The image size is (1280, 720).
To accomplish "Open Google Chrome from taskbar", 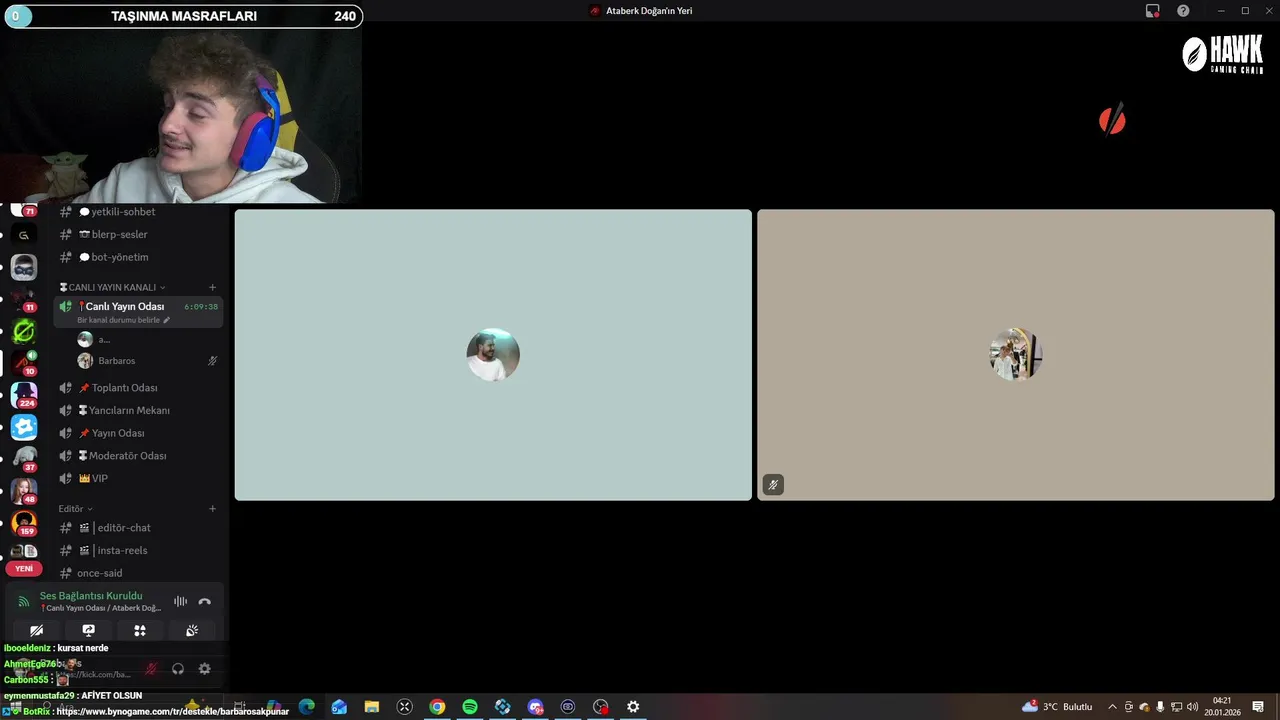I will click(x=437, y=707).
